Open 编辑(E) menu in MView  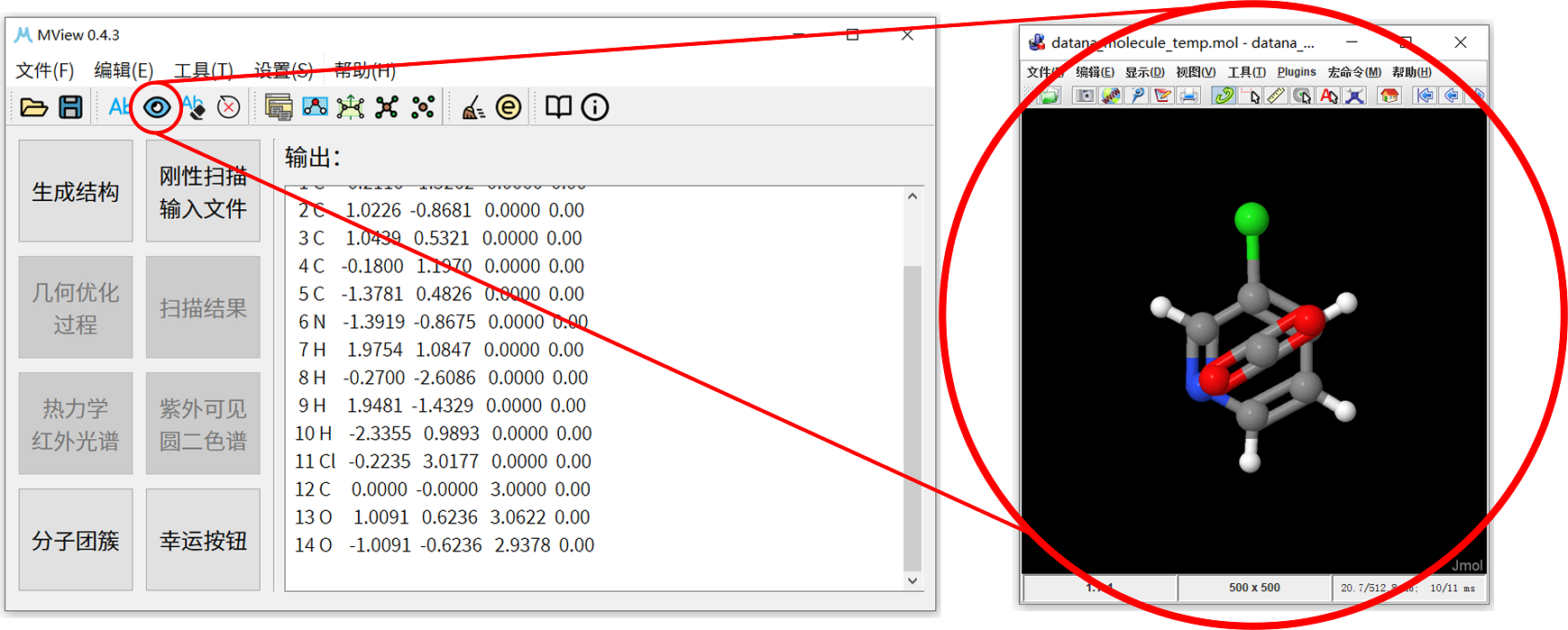coord(124,70)
